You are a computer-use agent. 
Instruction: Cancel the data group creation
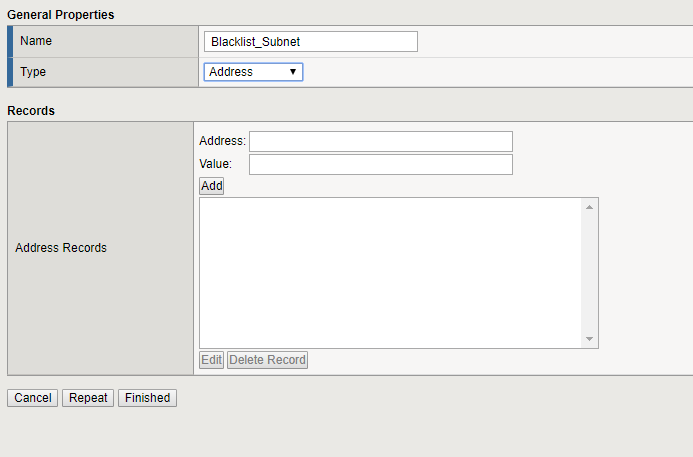tap(32, 398)
